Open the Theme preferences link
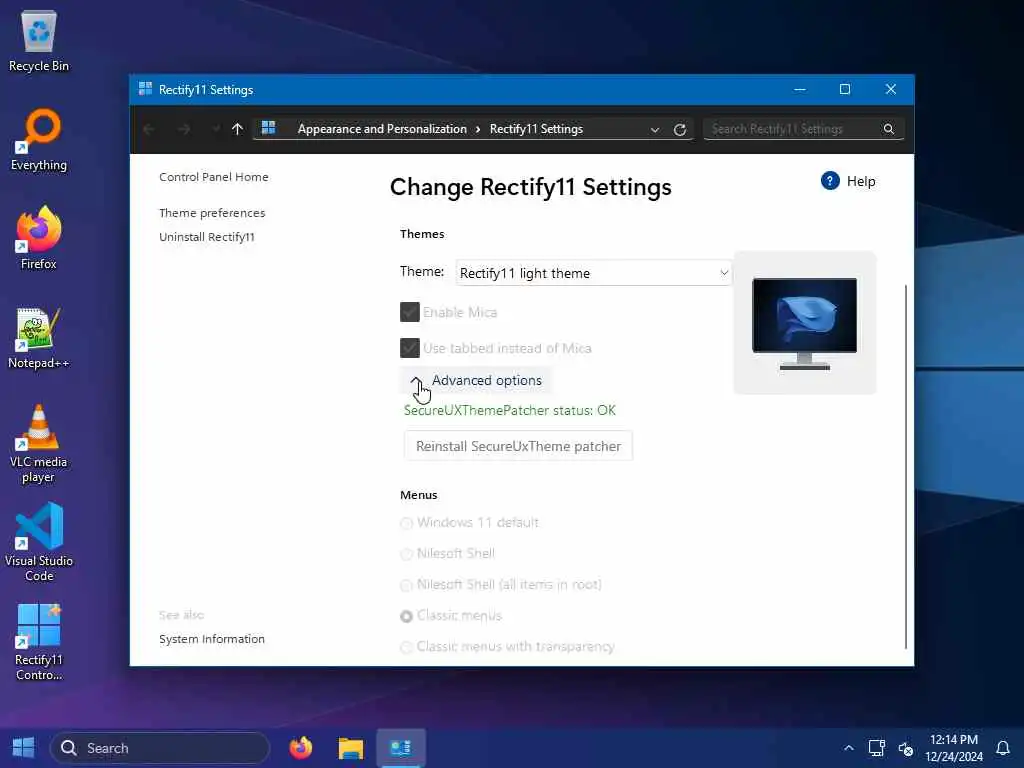 pyautogui.click(x=212, y=213)
